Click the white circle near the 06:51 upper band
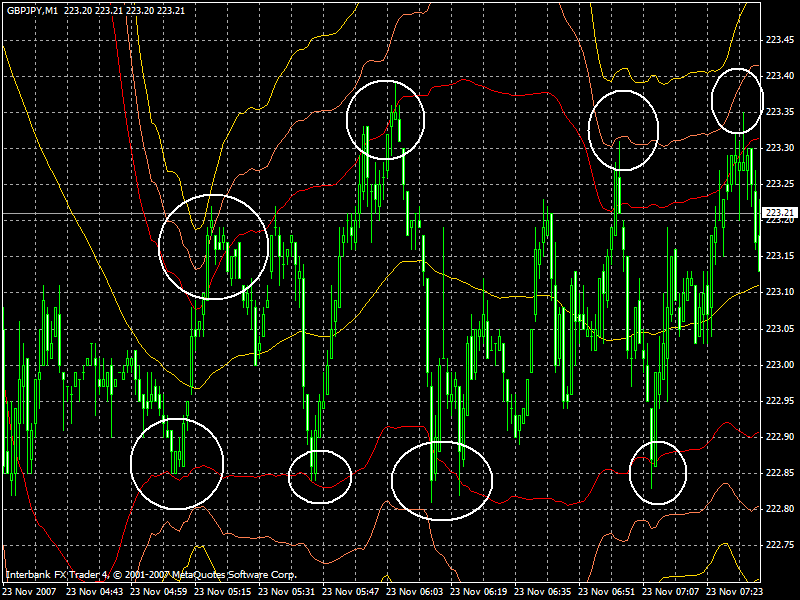The image size is (800, 600). [624, 130]
